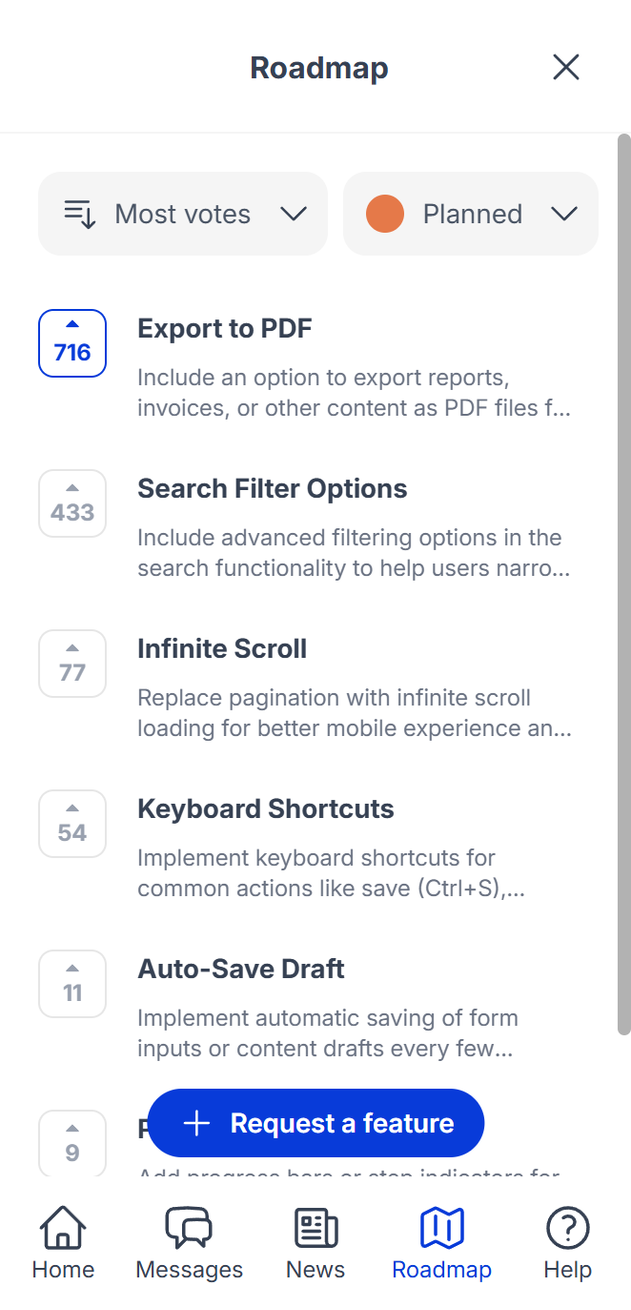
Task: Open the News newspaper icon
Action: (315, 1228)
